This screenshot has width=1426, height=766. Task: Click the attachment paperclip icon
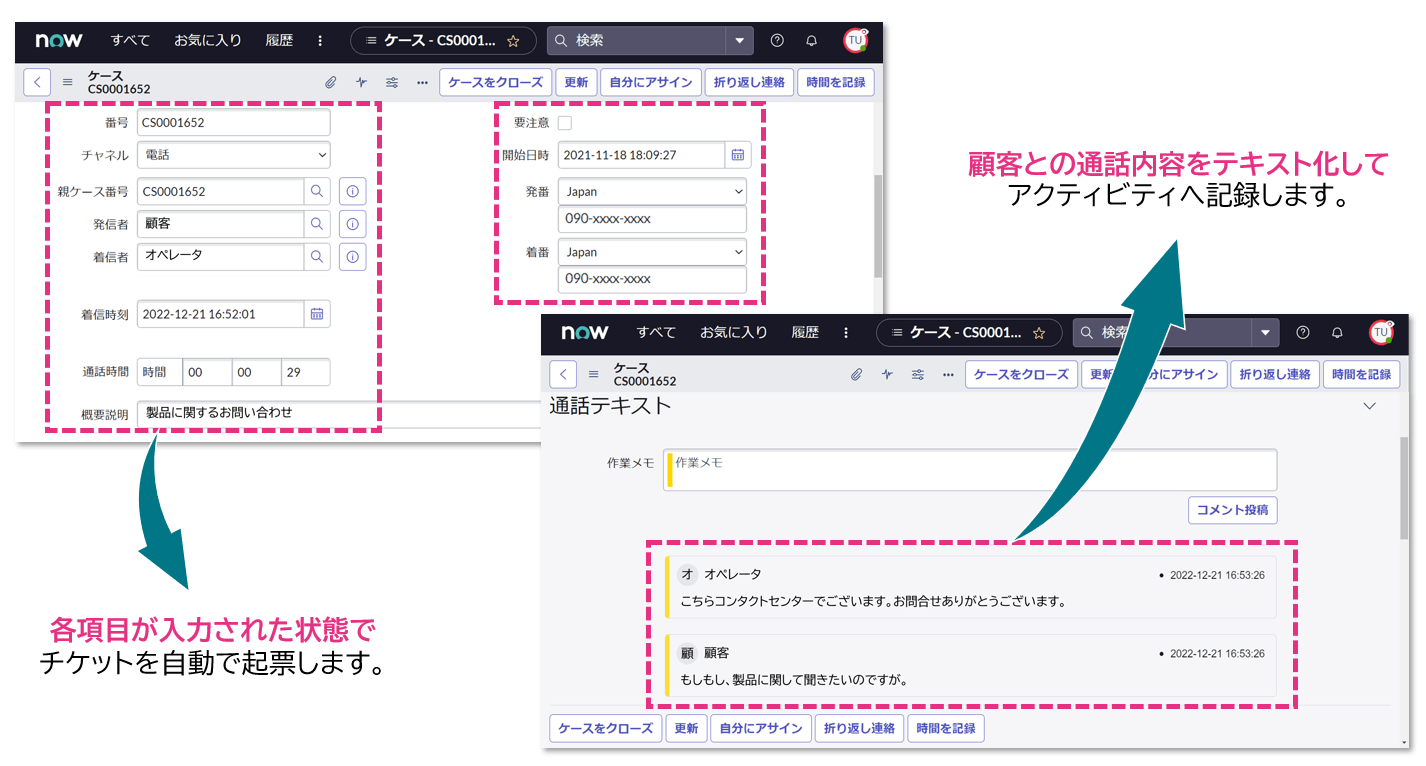(330, 82)
